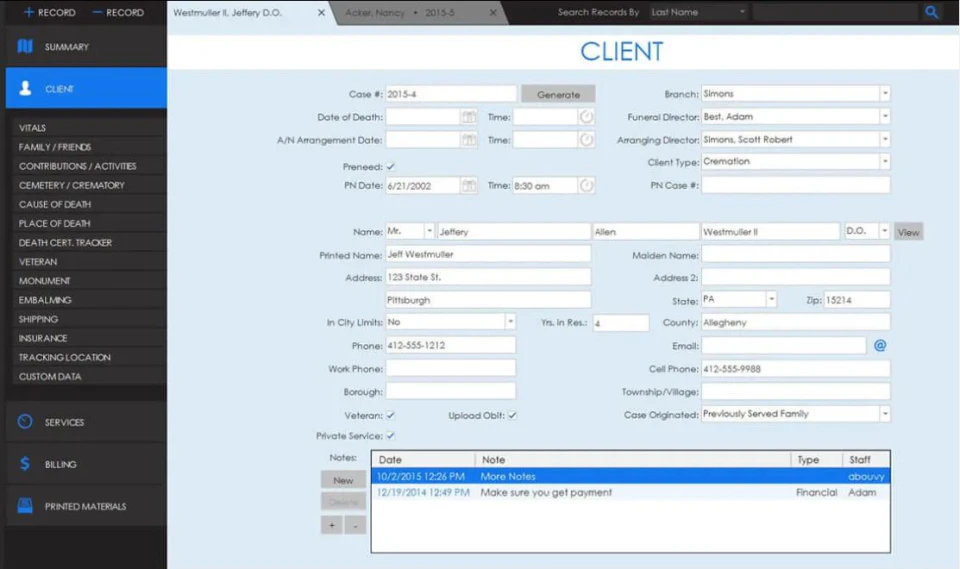
Task: Expand the Case Originated dropdown
Action: tap(885, 414)
